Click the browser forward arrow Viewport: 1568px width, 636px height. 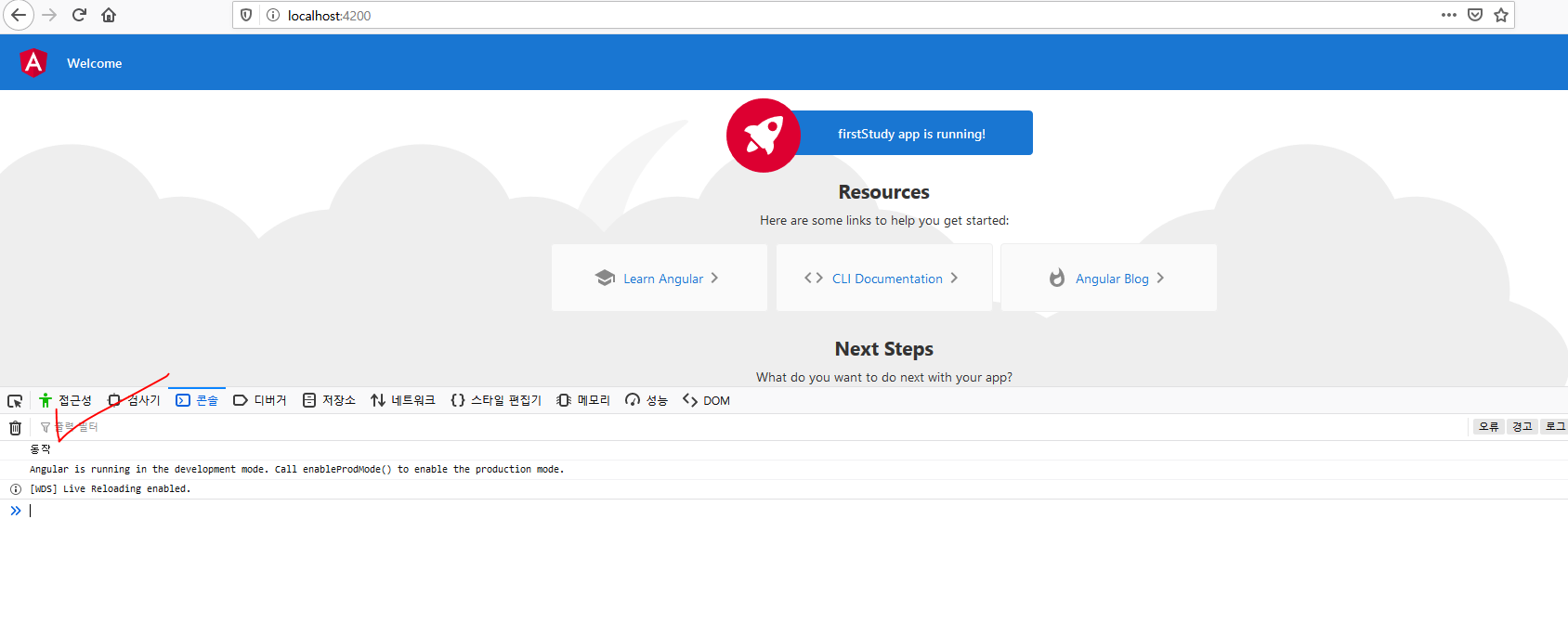pos(50,15)
